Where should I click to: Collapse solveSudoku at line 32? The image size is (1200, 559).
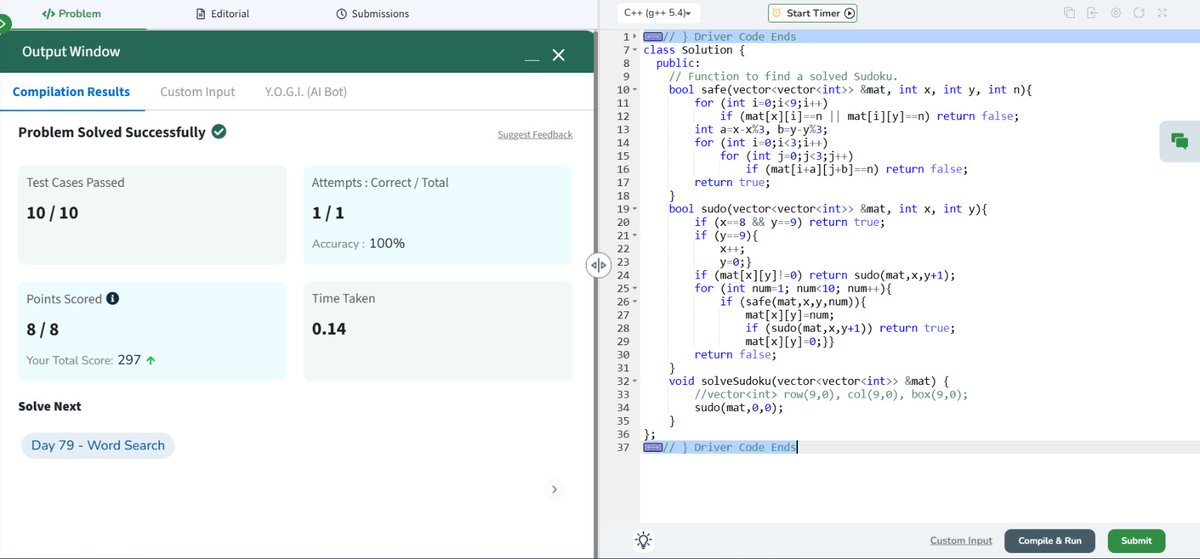(637, 381)
